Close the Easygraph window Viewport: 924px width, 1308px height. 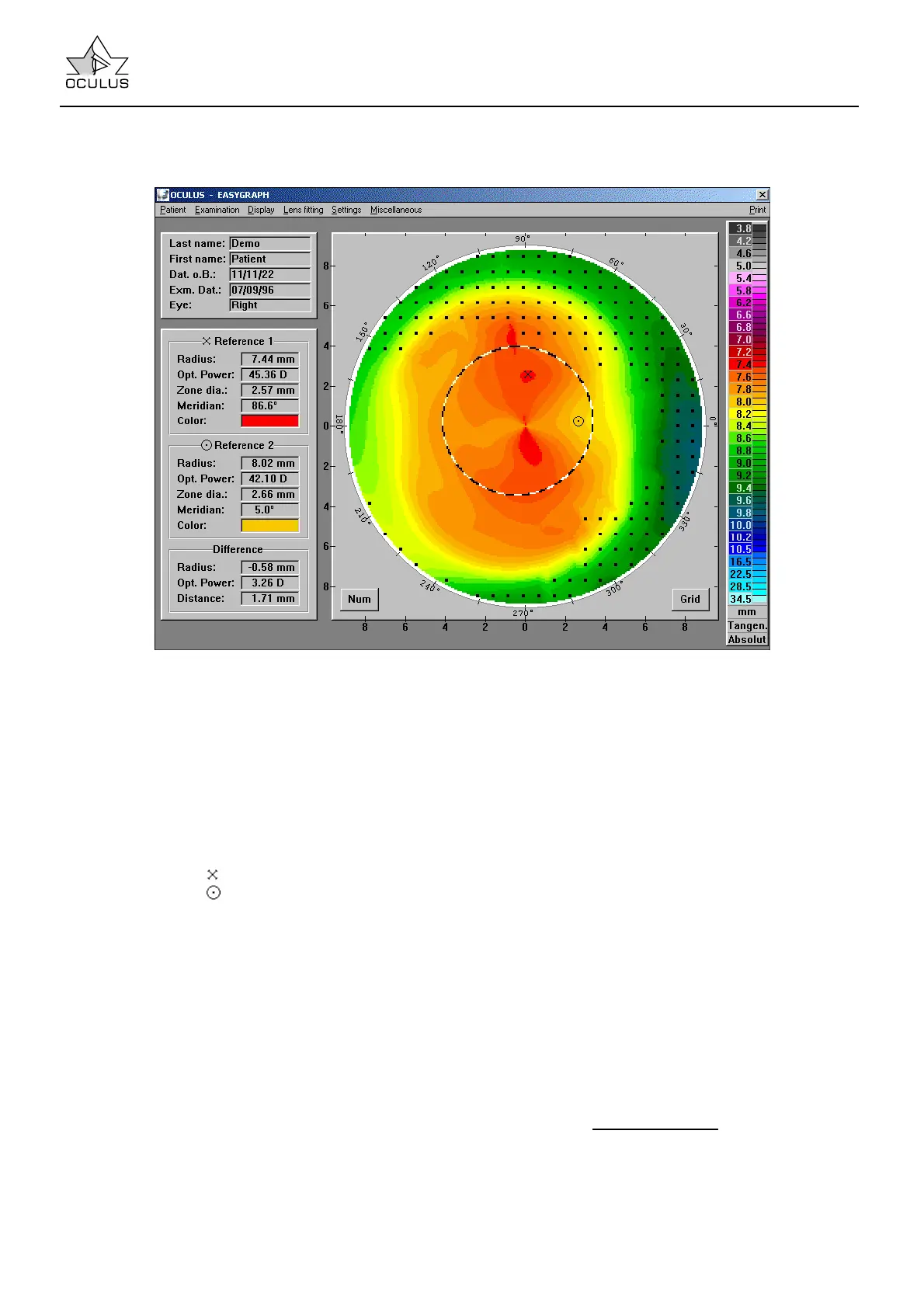pos(762,195)
